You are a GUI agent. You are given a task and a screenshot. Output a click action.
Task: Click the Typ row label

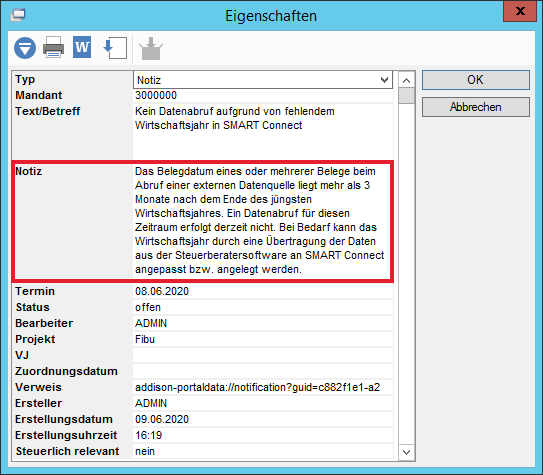tap(25, 80)
